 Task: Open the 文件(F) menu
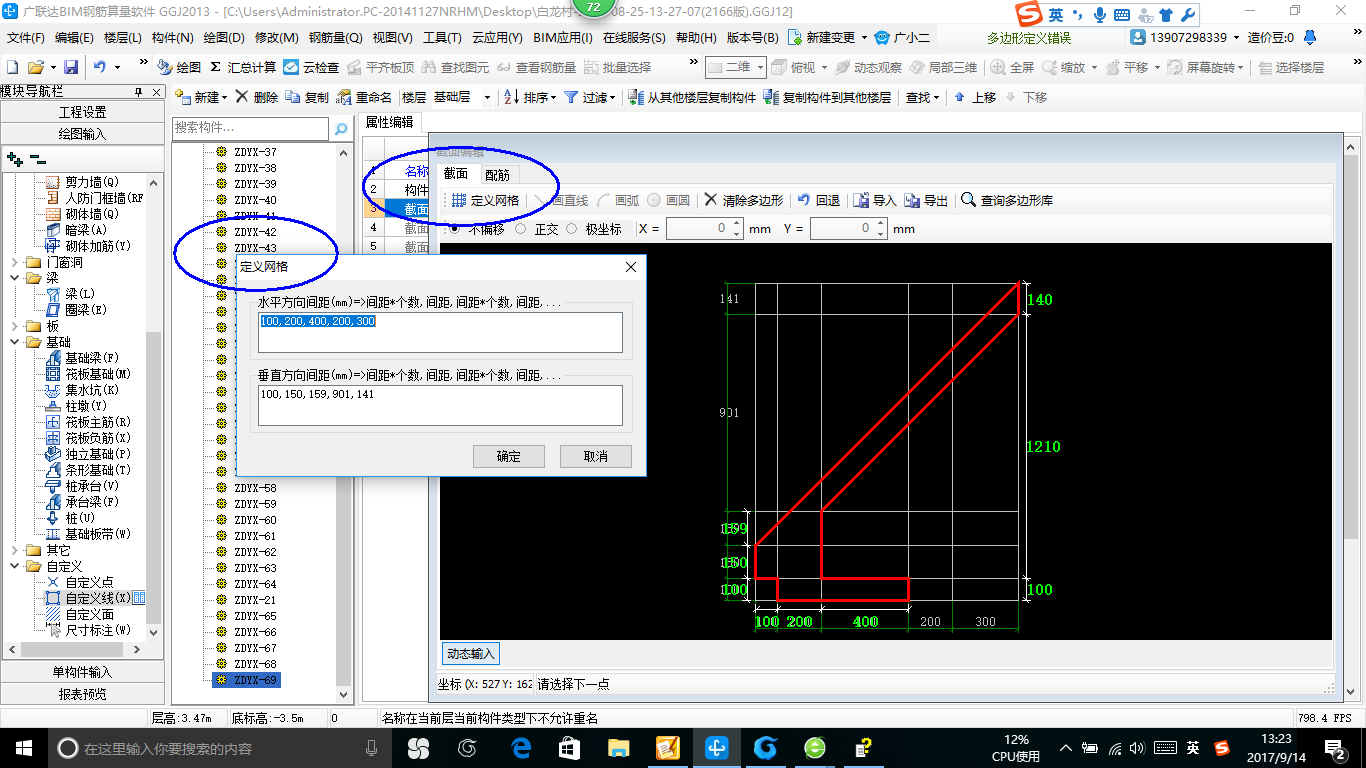click(25, 37)
